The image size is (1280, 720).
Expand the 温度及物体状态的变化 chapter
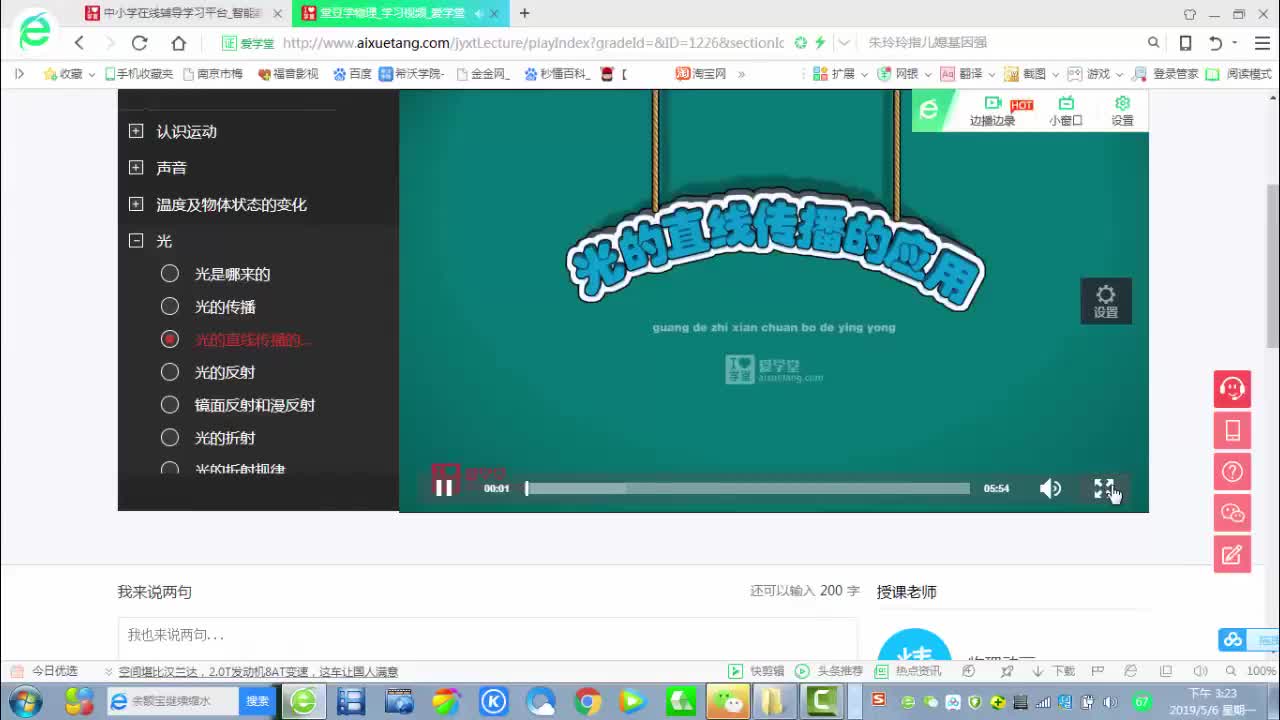coord(136,204)
